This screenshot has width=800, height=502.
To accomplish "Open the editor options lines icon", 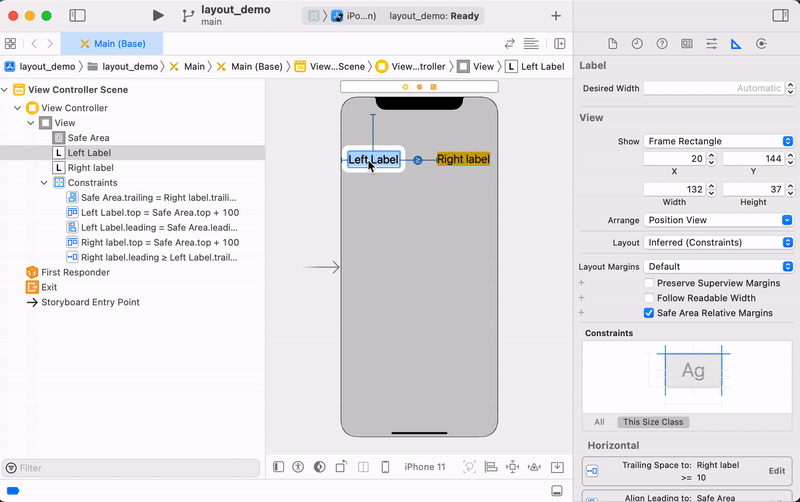I will coord(531,43).
